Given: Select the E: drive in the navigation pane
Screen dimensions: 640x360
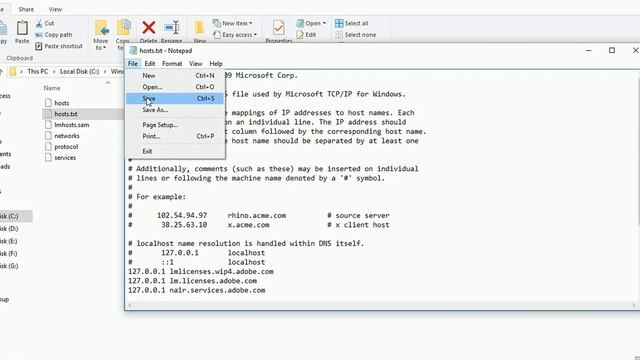Looking at the screenshot, I should pyautogui.click(x=9, y=241).
